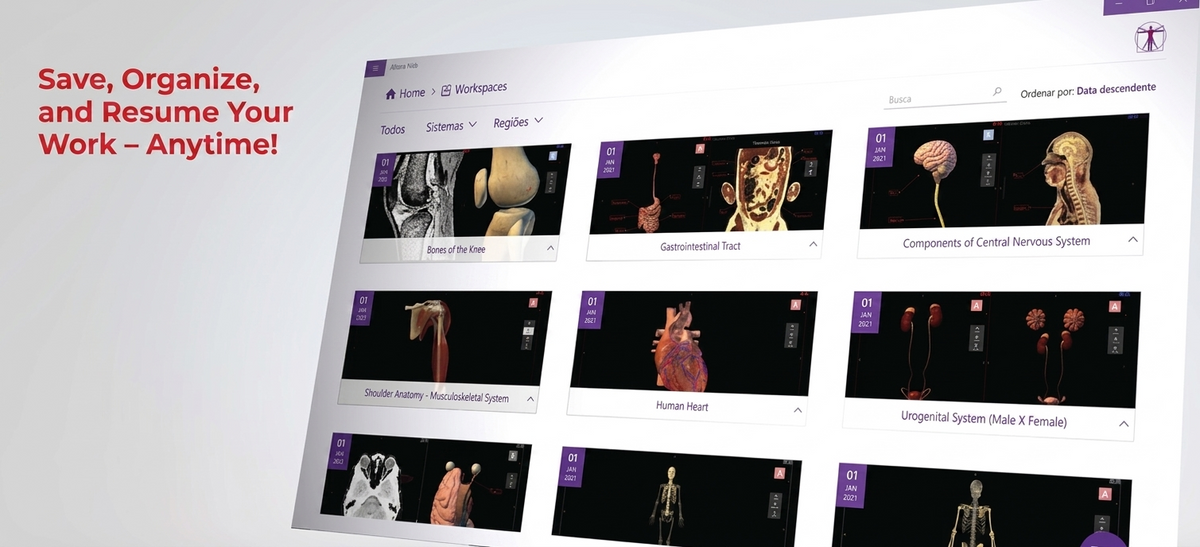1200x547 pixels.
Task: Click the 'Bones of the Knee' title
Action: (456, 250)
